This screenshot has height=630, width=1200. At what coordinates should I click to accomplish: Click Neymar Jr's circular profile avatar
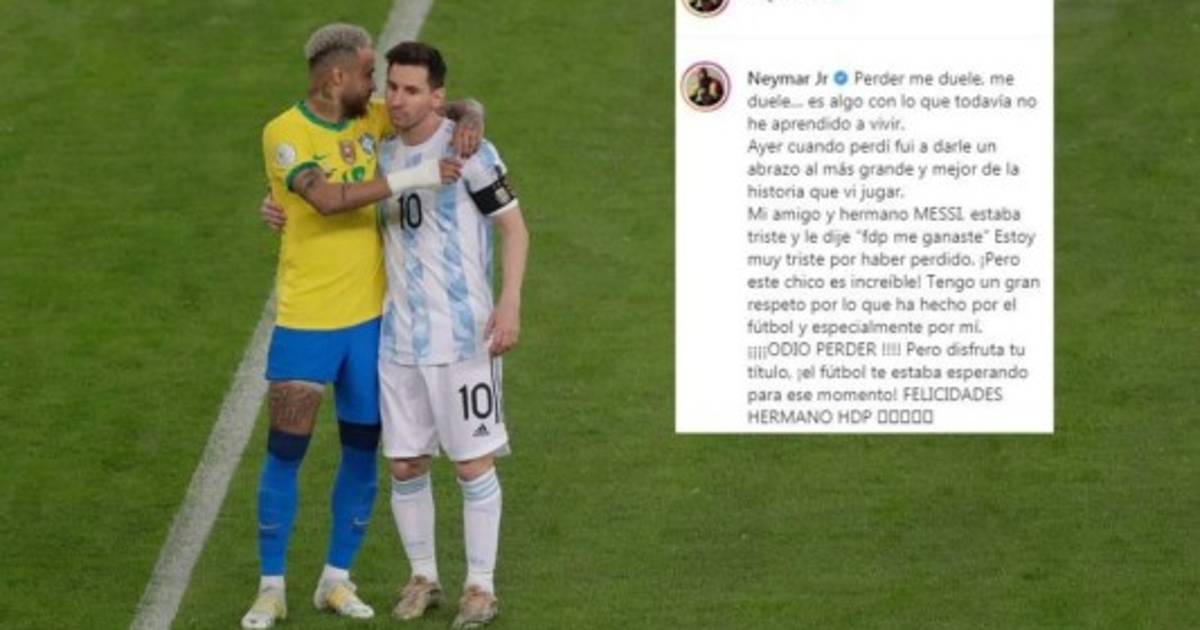point(706,86)
